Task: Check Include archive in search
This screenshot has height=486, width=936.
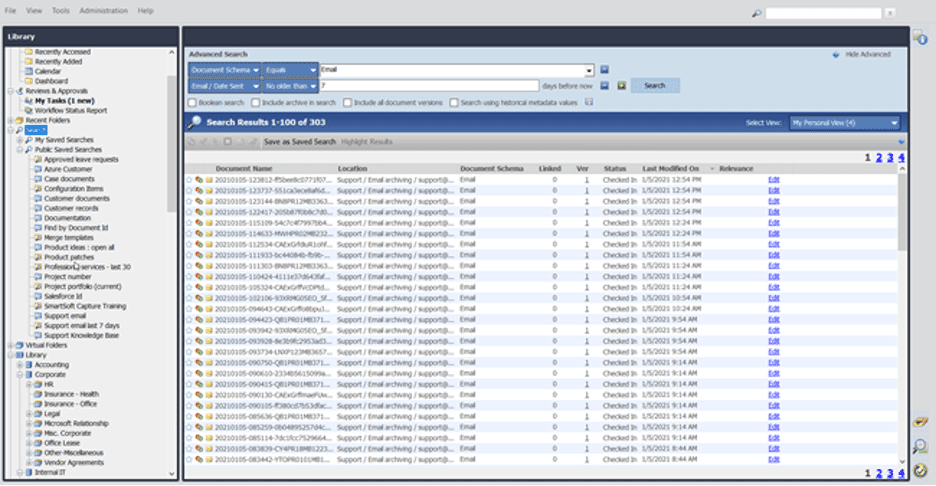Action: (x=254, y=102)
